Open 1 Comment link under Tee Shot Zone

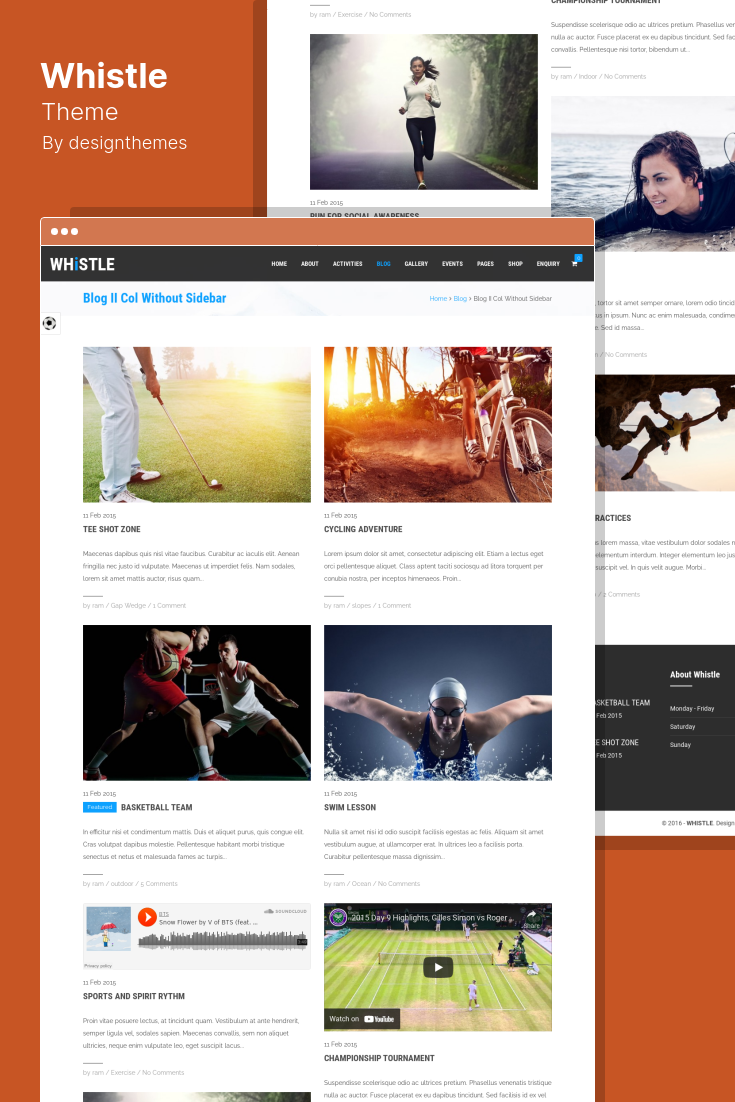point(169,606)
